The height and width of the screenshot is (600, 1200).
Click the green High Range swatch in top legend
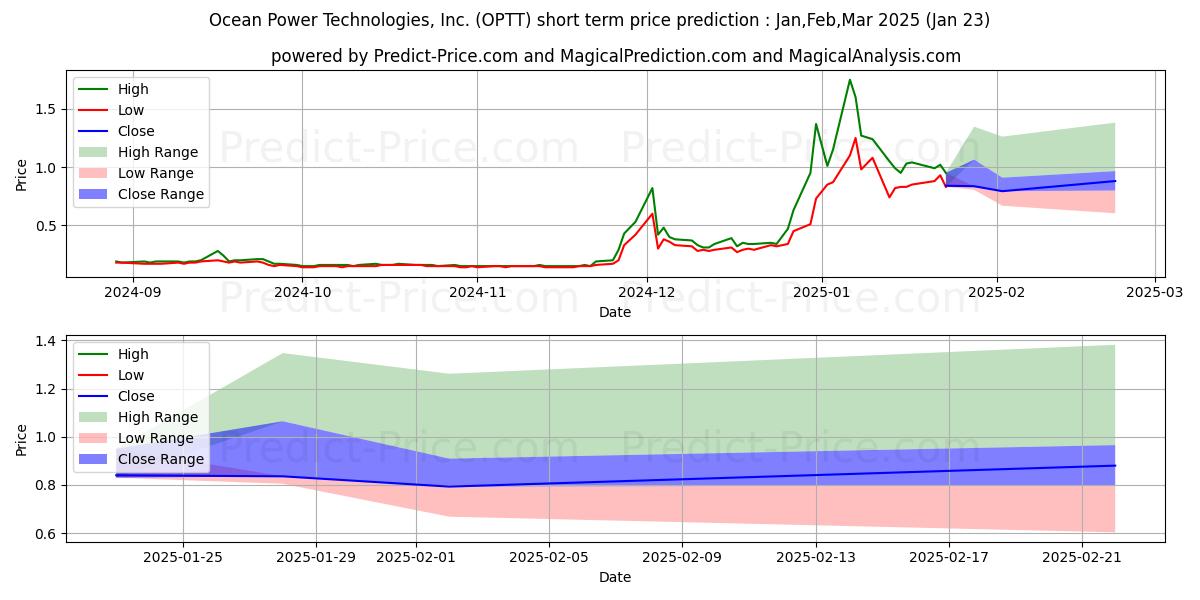(x=96, y=152)
